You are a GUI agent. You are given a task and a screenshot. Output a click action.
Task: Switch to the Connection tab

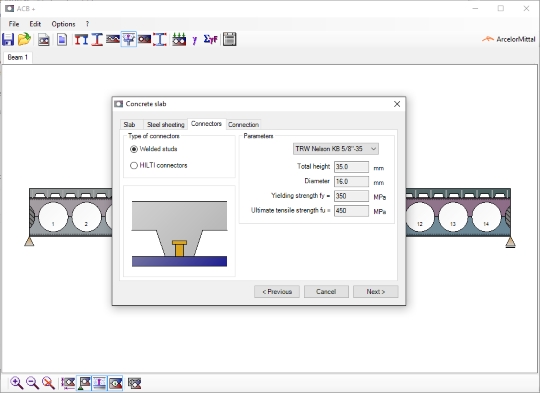click(243, 125)
